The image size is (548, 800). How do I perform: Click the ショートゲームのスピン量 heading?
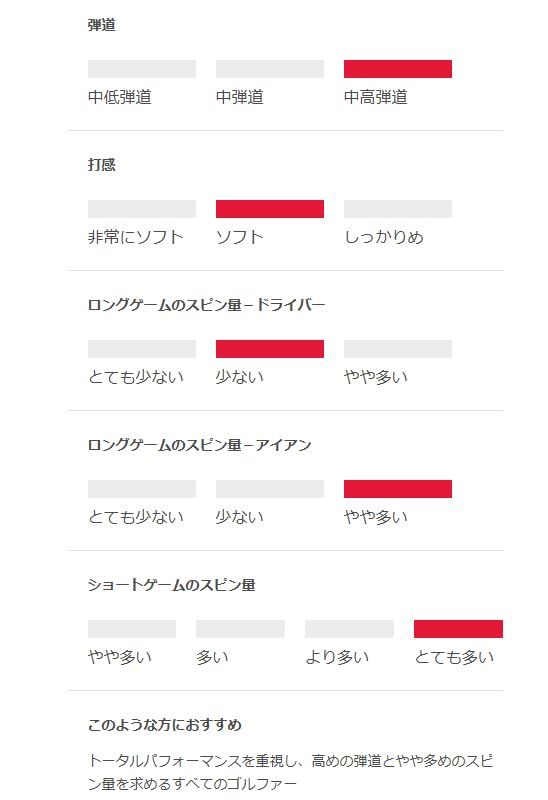(x=171, y=585)
